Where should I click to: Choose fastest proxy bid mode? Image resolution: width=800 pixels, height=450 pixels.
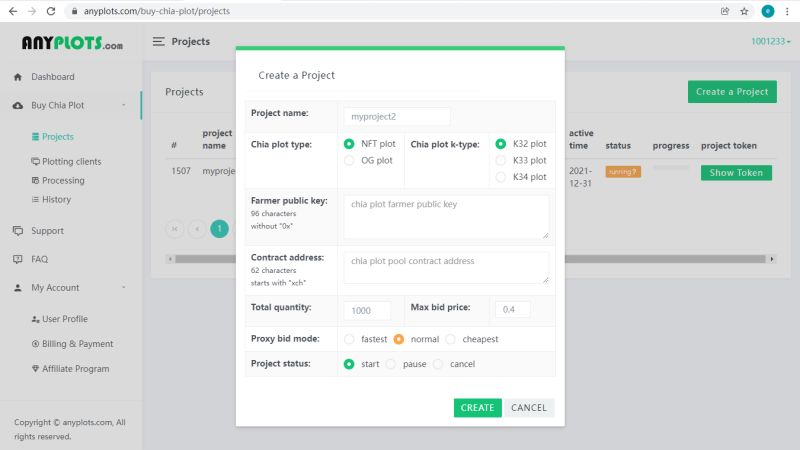click(x=349, y=339)
